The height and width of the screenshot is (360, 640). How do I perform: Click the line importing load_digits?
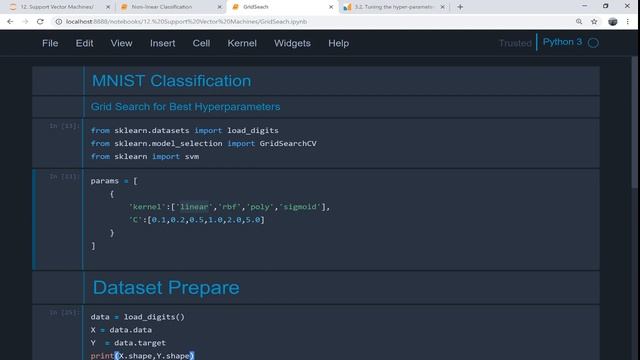pyautogui.click(x=184, y=131)
